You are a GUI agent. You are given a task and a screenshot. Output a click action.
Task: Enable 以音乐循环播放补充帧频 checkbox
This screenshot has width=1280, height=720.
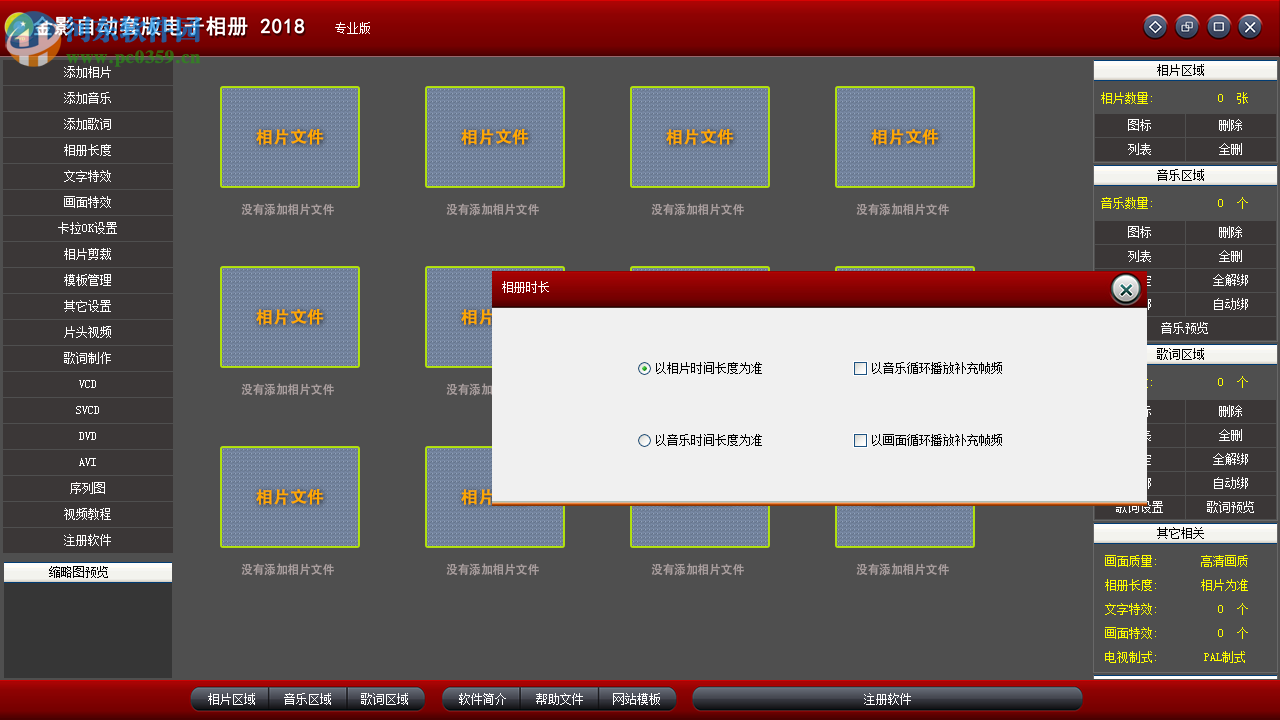tap(928, 369)
